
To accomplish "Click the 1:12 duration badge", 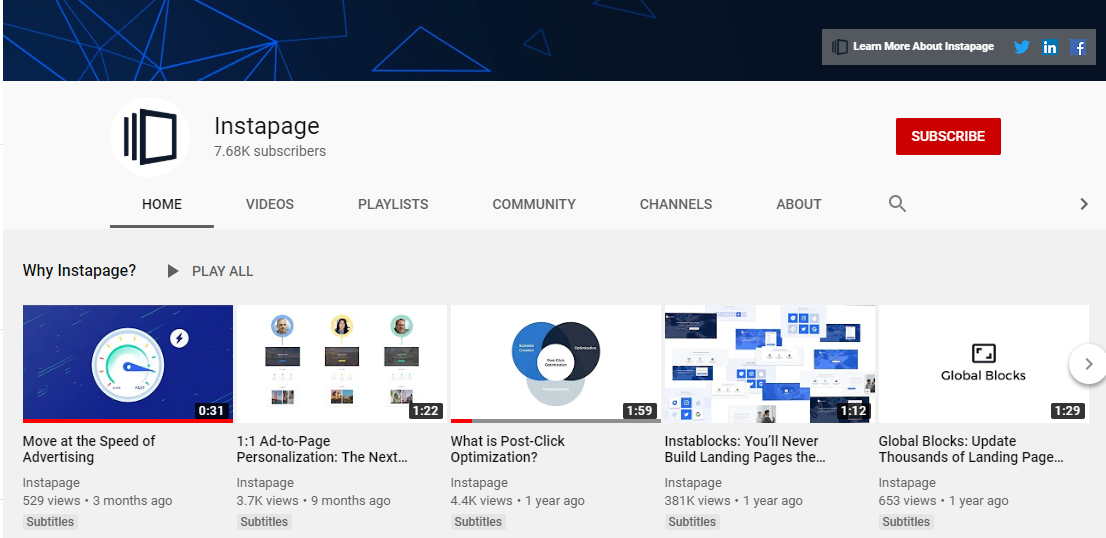I will pyautogui.click(x=853, y=410).
